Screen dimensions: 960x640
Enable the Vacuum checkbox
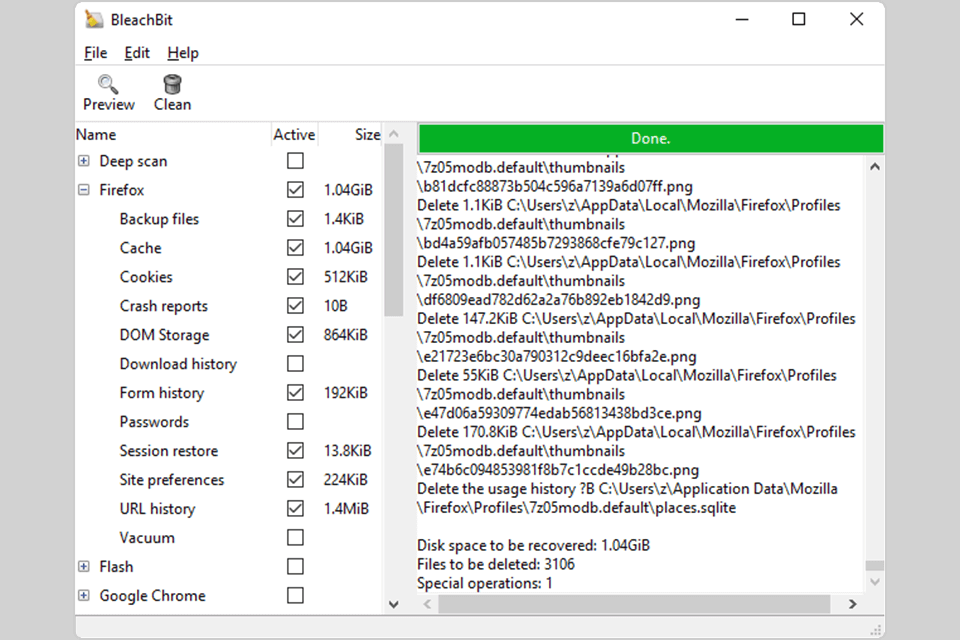295,538
